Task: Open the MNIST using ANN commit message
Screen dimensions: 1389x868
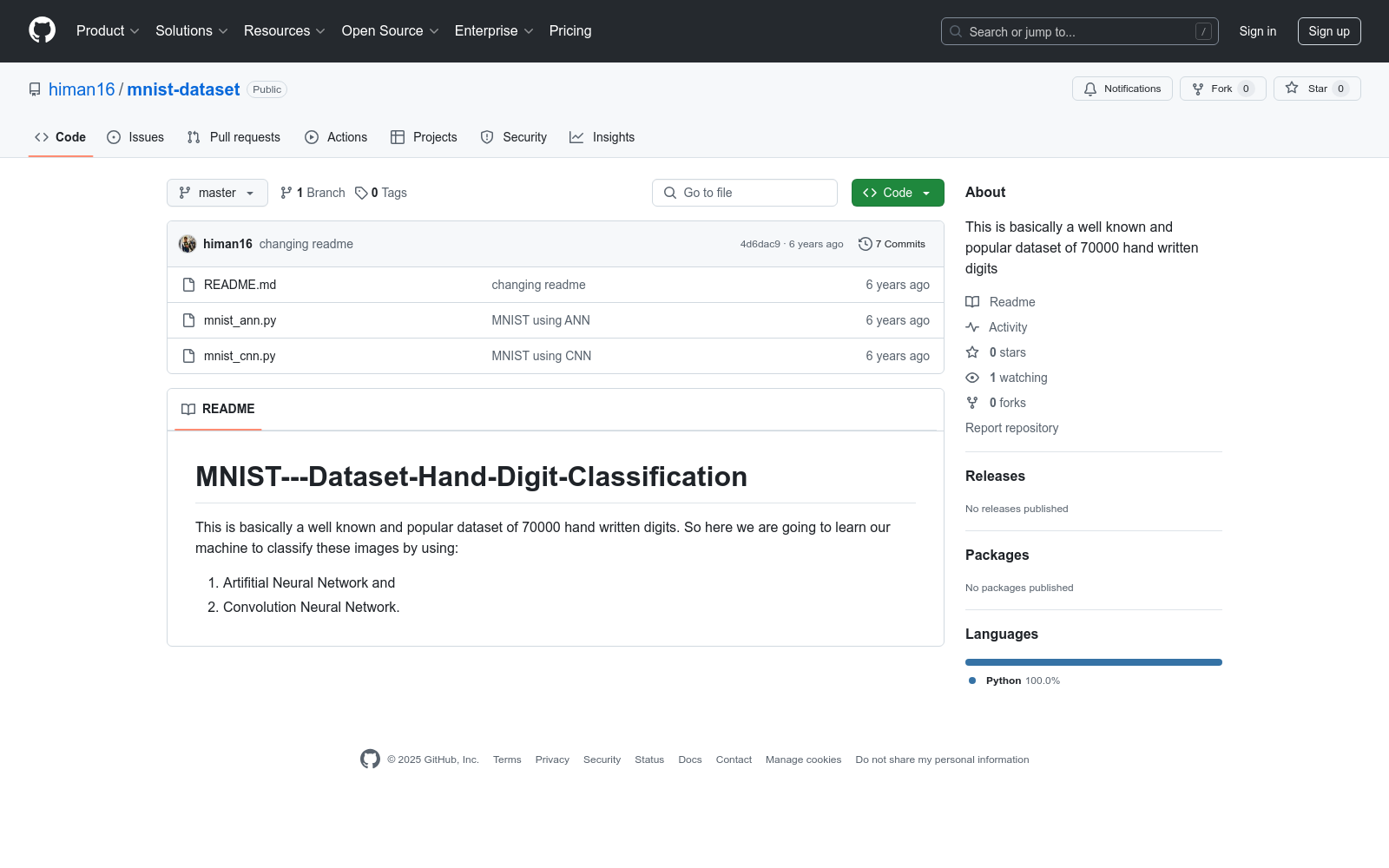Action: (541, 320)
